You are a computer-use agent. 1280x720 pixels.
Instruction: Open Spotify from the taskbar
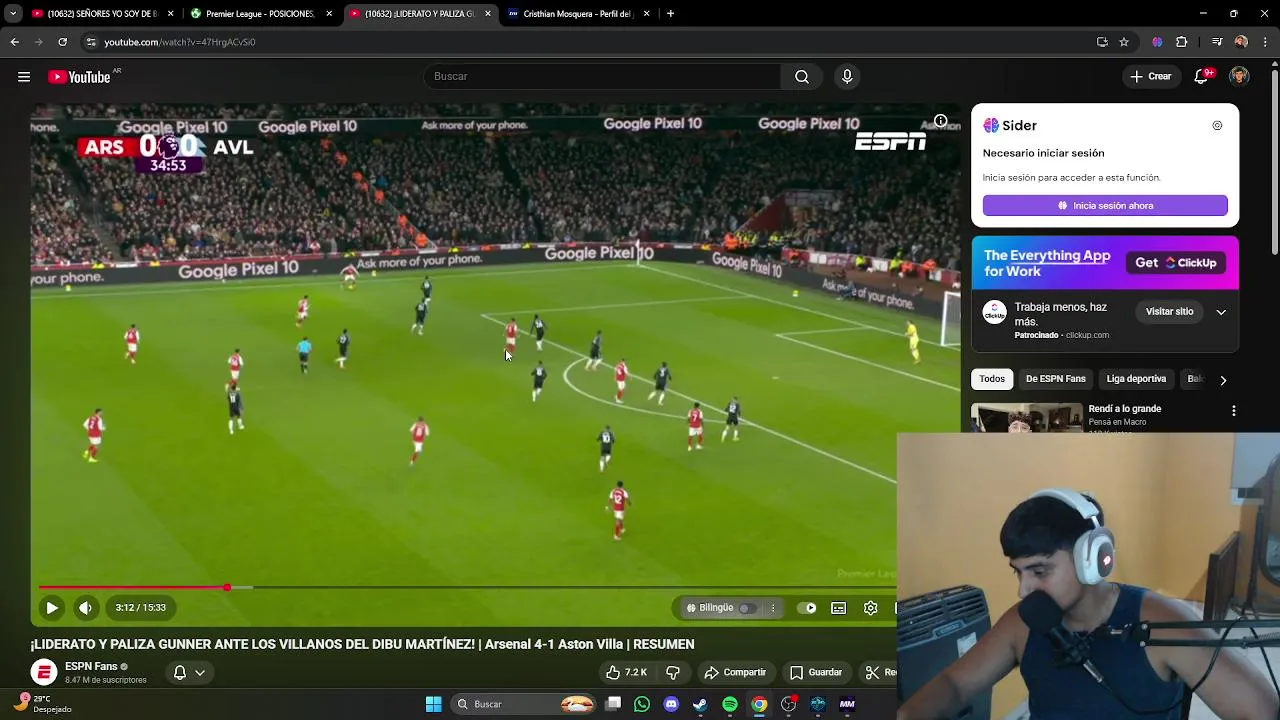point(730,704)
